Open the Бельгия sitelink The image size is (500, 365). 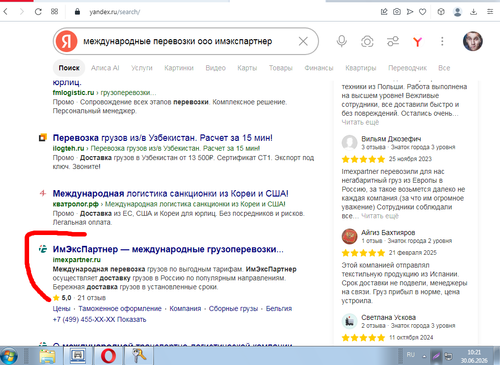(279, 309)
